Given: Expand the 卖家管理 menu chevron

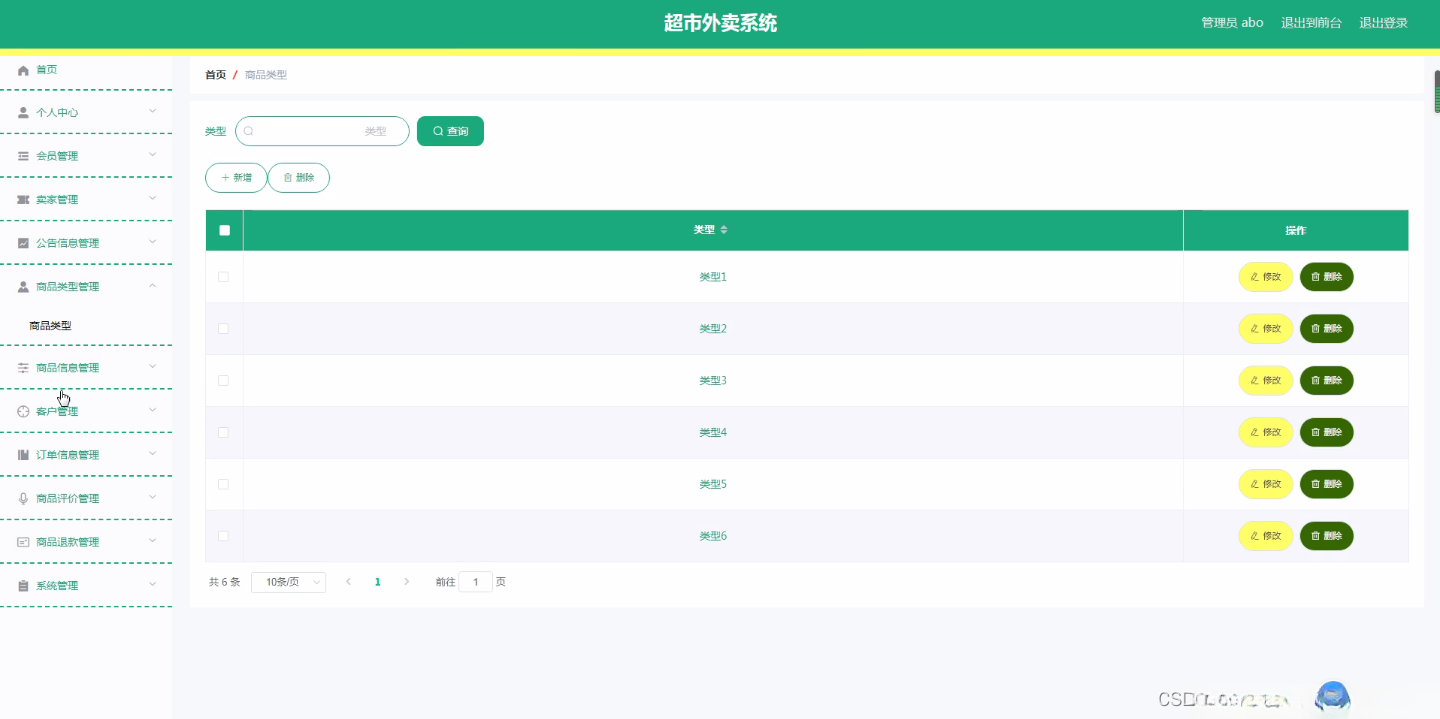Looking at the screenshot, I should 153,198.
